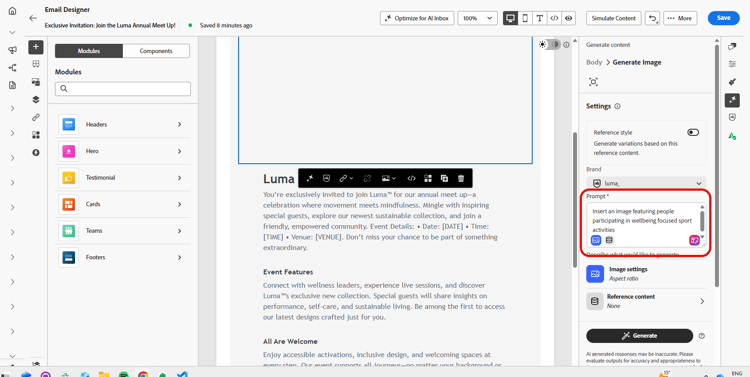Open the journeys flow icon in the left navigation
This screenshot has width=750, height=377.
point(12,68)
